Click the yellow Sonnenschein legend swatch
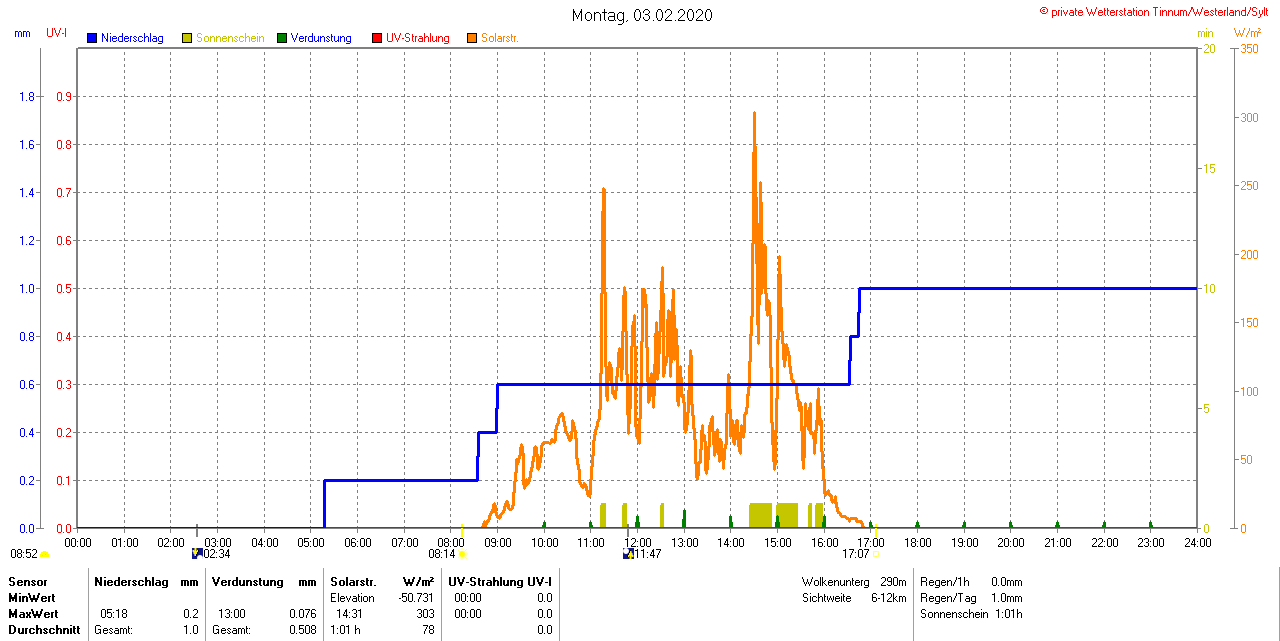The width and height of the screenshot is (1280, 641). click(187, 38)
